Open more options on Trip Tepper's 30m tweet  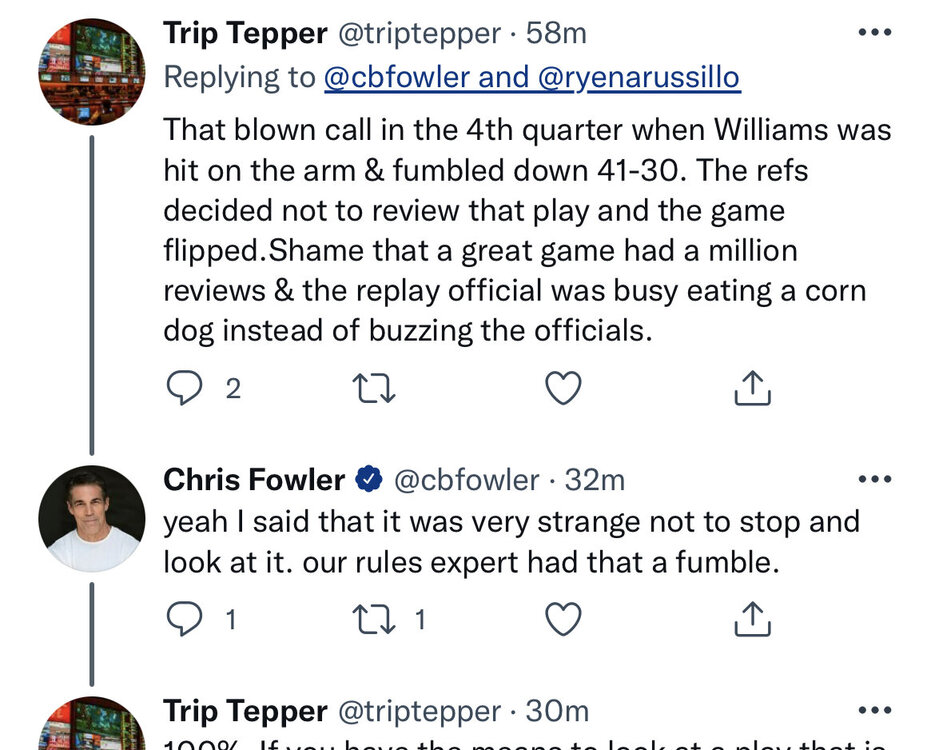pos(875,711)
